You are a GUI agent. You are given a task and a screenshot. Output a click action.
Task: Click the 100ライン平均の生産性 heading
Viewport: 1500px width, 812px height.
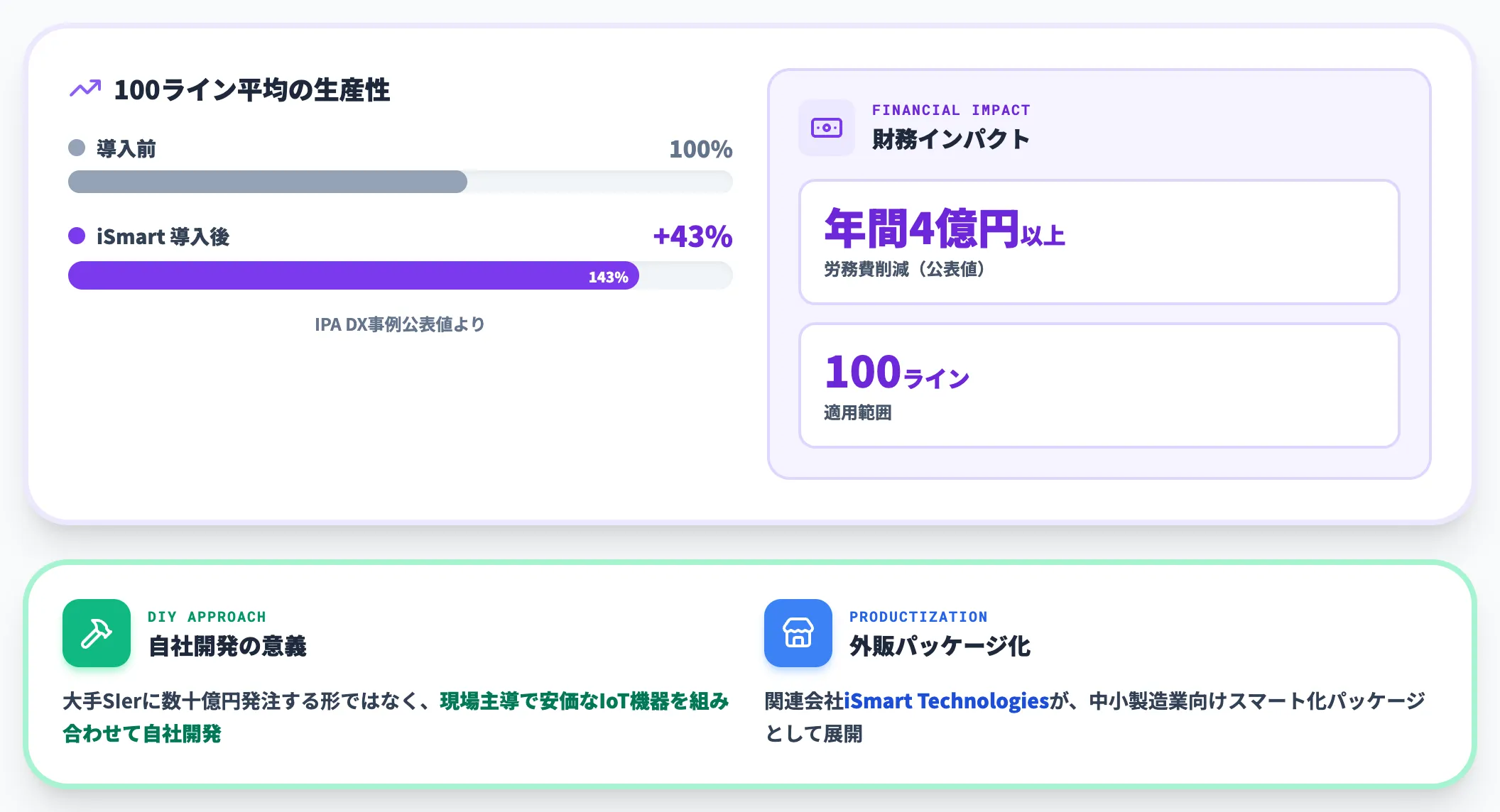click(x=252, y=89)
